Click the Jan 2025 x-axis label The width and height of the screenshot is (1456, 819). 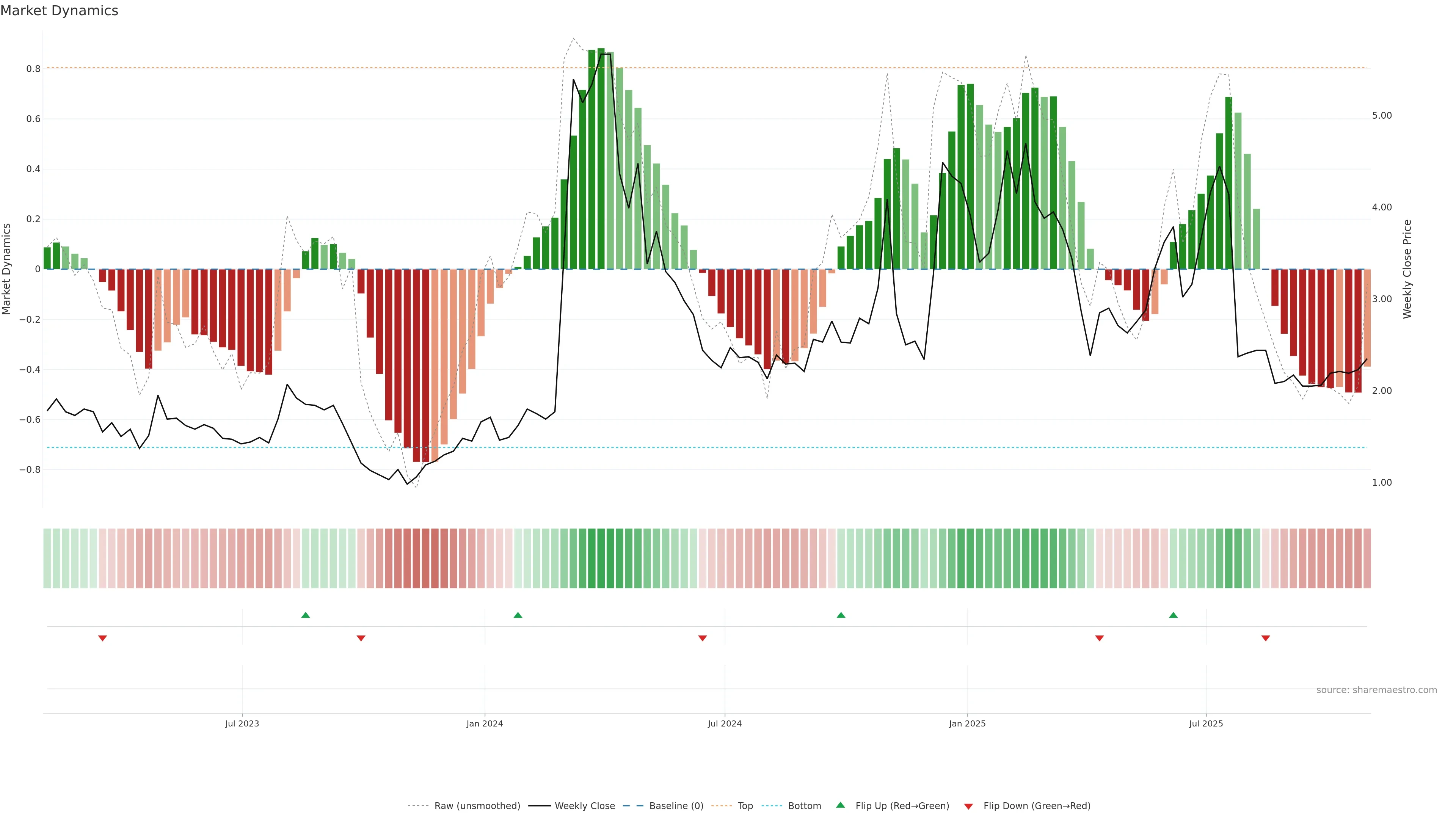pos(967,723)
